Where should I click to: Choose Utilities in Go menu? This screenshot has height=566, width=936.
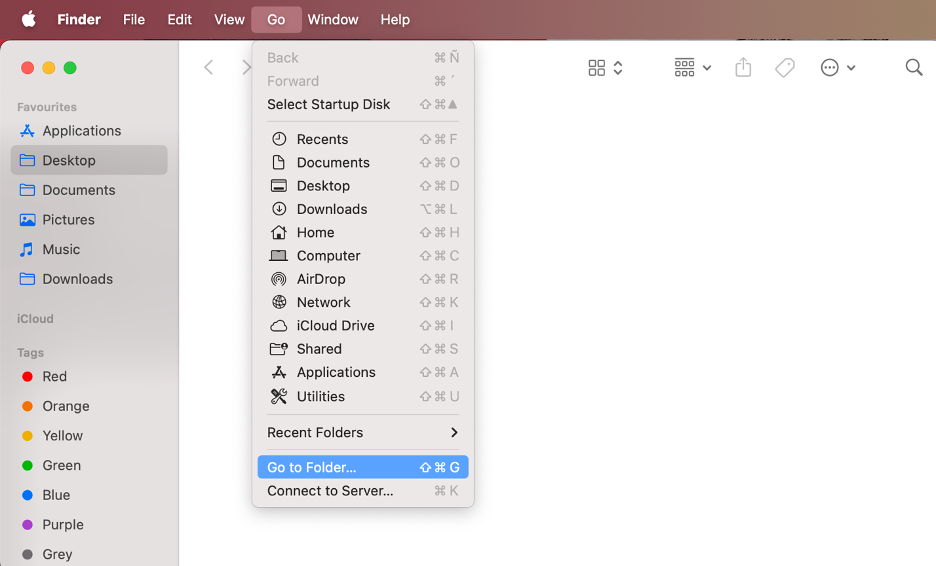[363, 396]
